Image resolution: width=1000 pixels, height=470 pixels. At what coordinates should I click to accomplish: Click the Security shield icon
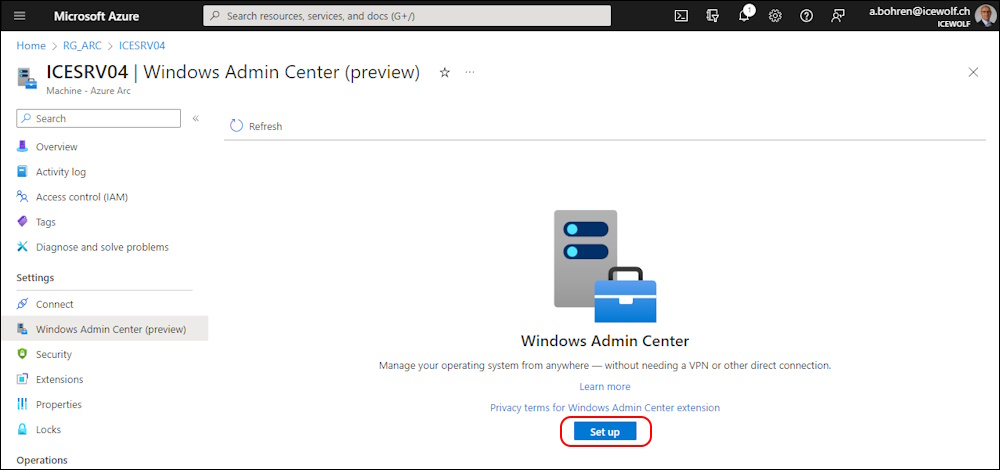[x=23, y=354]
